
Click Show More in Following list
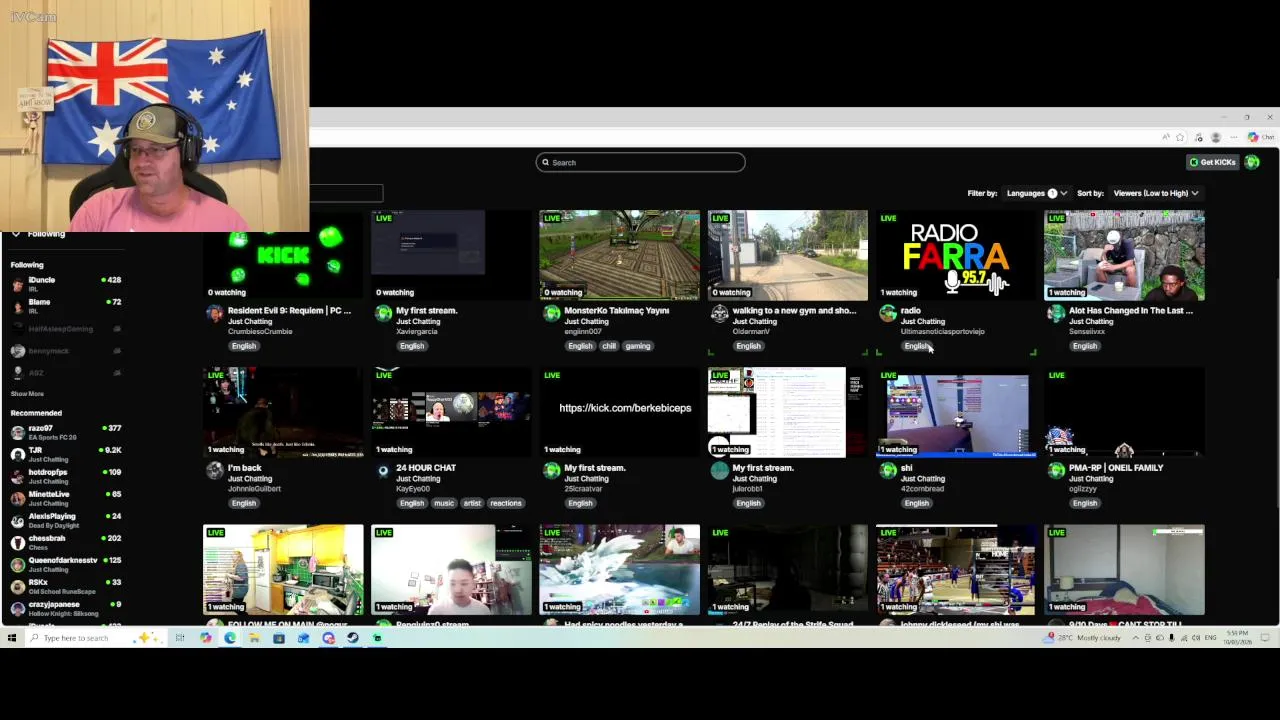pos(27,394)
